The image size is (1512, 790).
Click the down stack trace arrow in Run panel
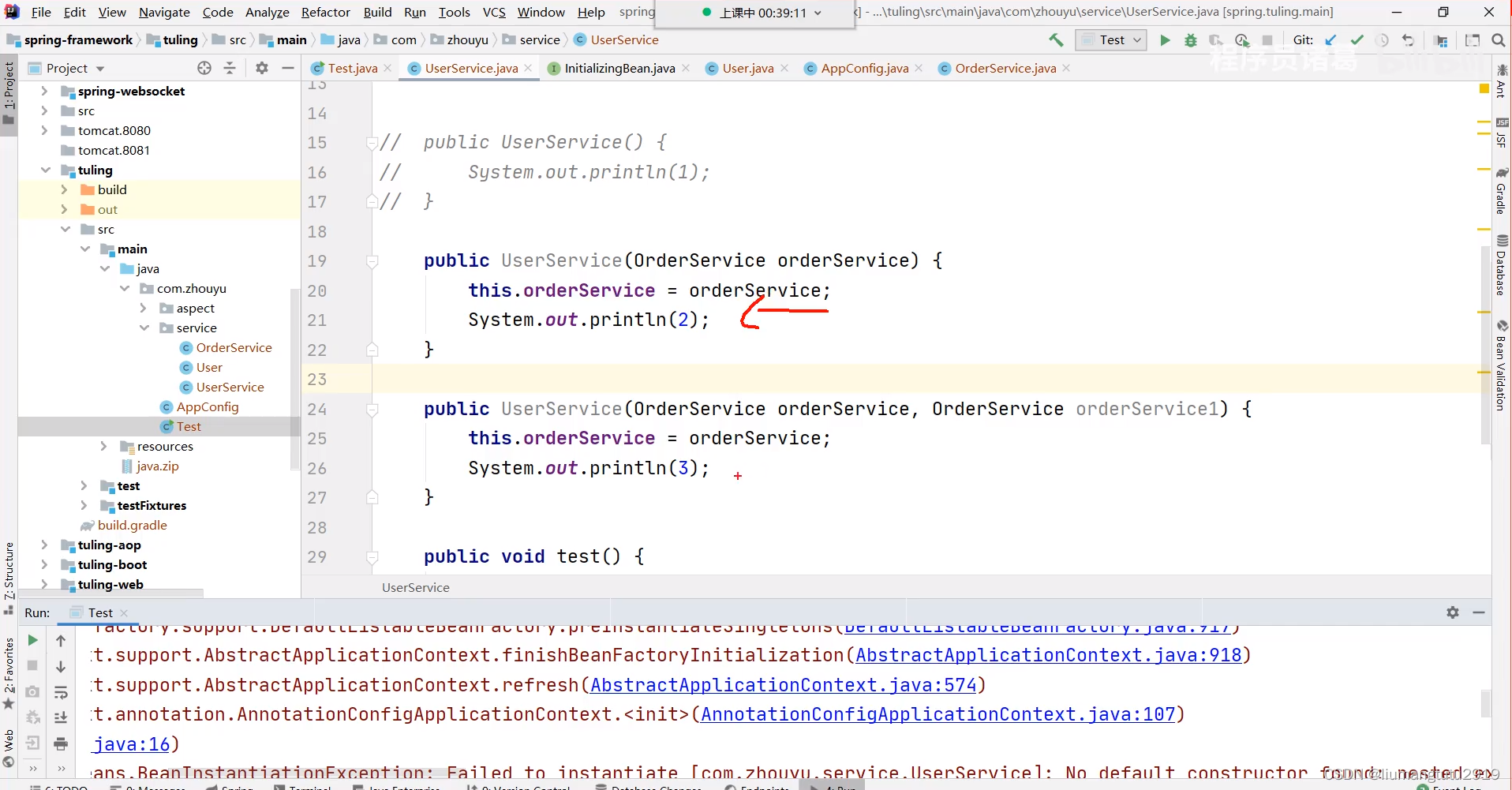[x=61, y=667]
